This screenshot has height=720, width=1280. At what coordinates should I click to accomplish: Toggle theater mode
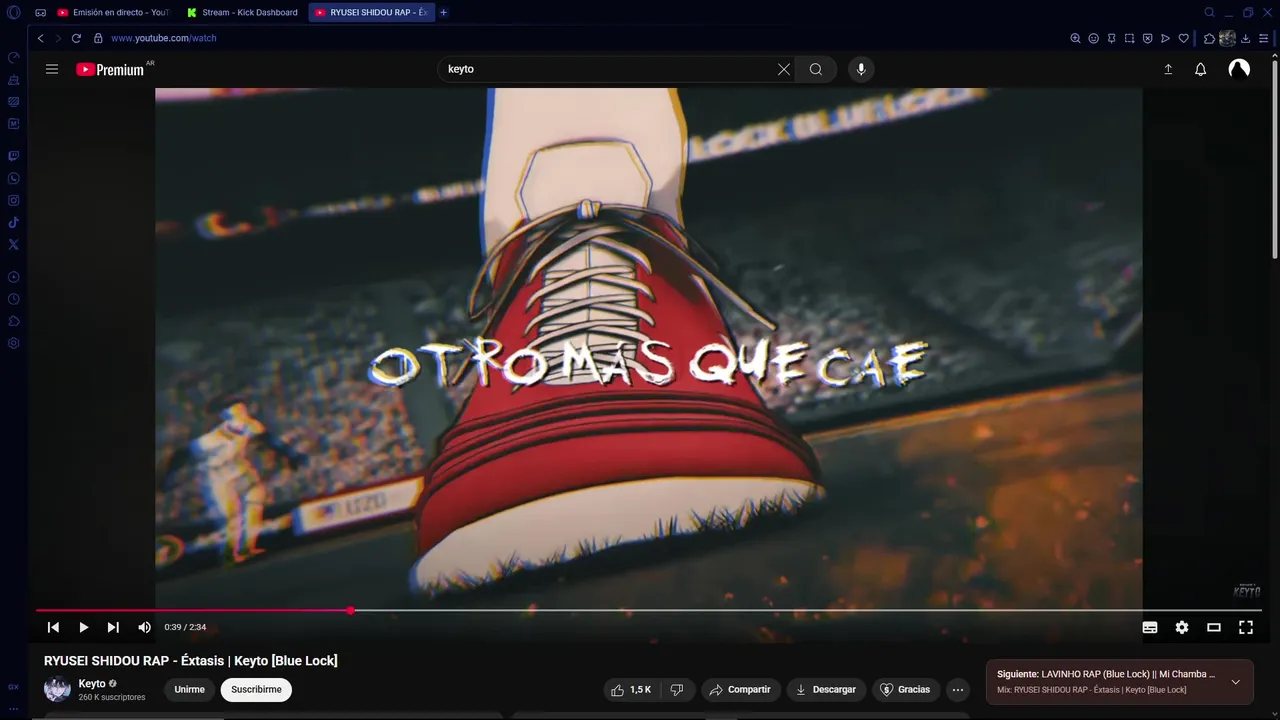pos(1214,627)
